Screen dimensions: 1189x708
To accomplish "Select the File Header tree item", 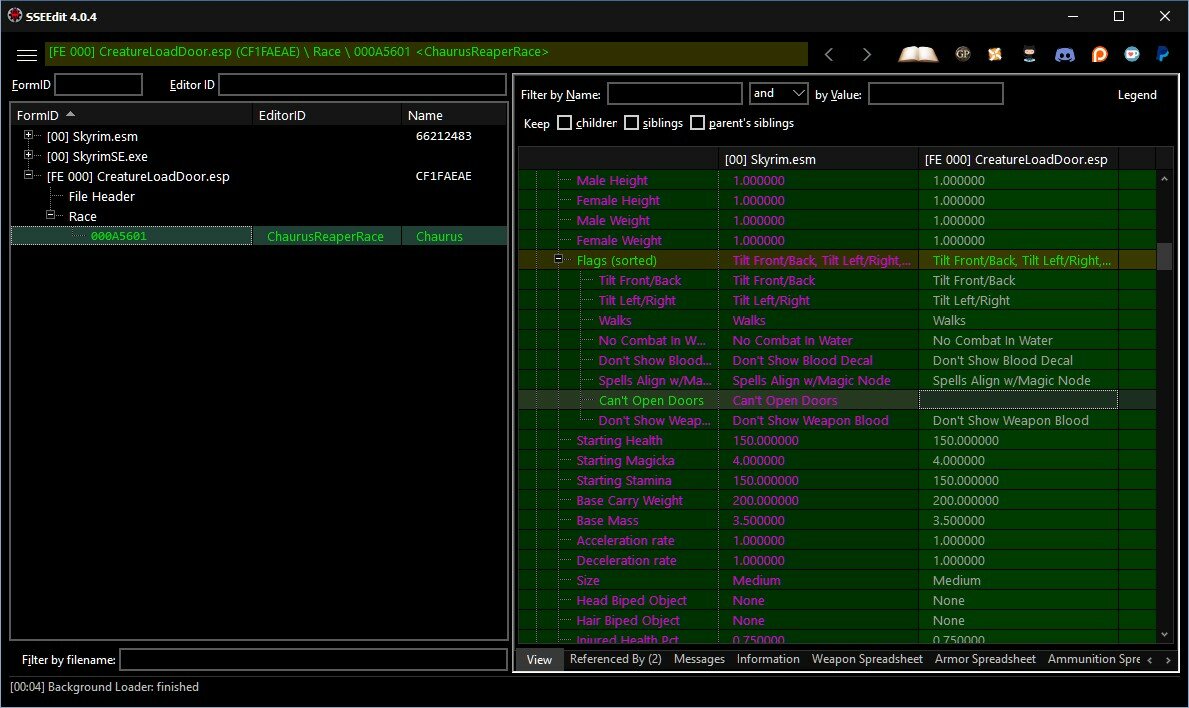I will tap(102, 196).
